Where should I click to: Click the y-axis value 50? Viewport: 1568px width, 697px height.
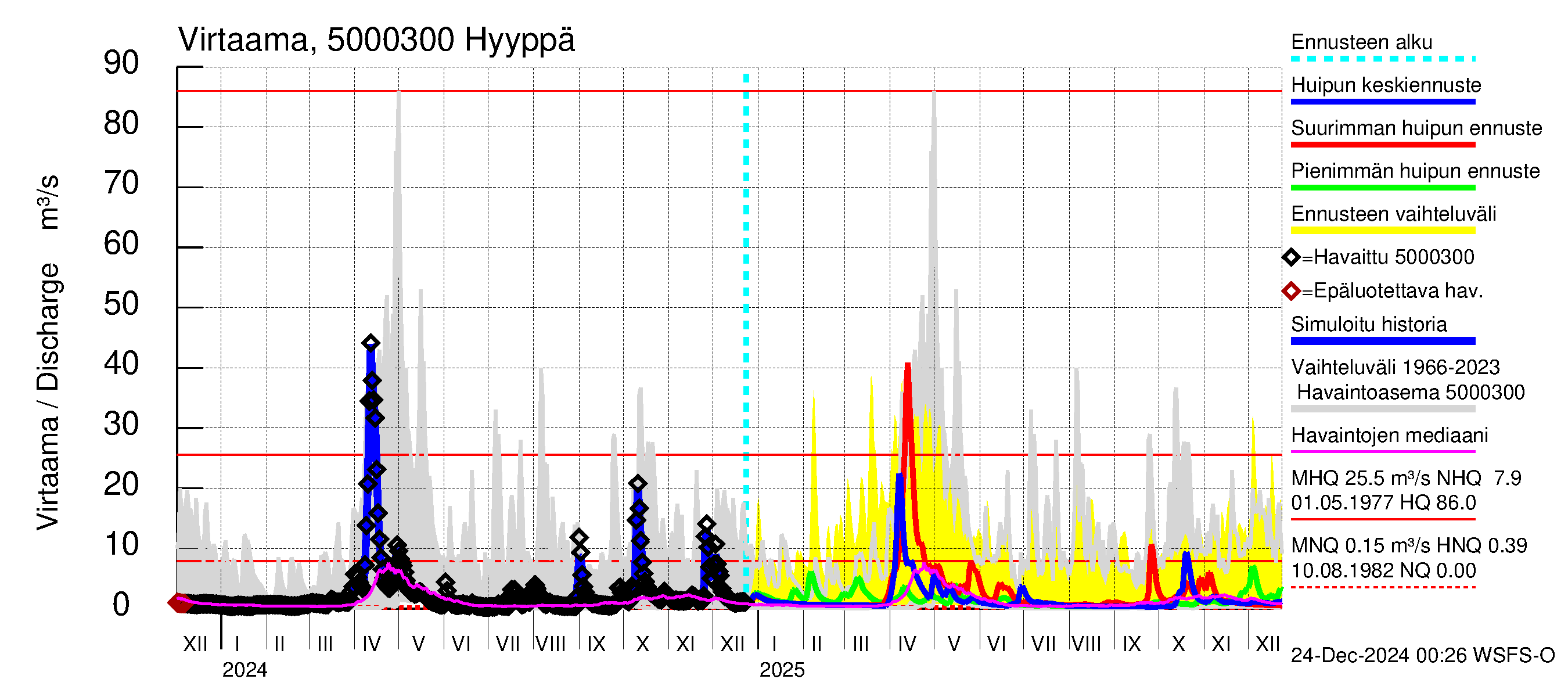pyautogui.click(x=121, y=304)
